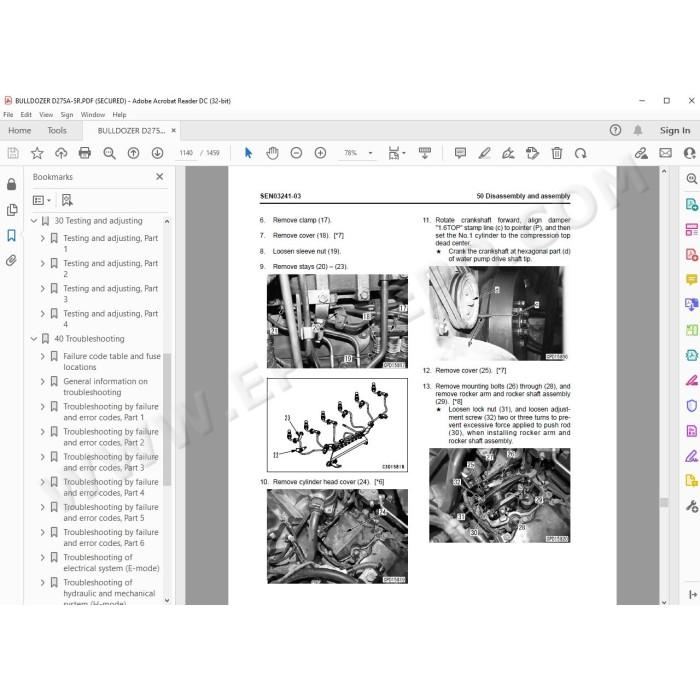Toggle the Page Thumbnails panel icon

(x=12, y=210)
